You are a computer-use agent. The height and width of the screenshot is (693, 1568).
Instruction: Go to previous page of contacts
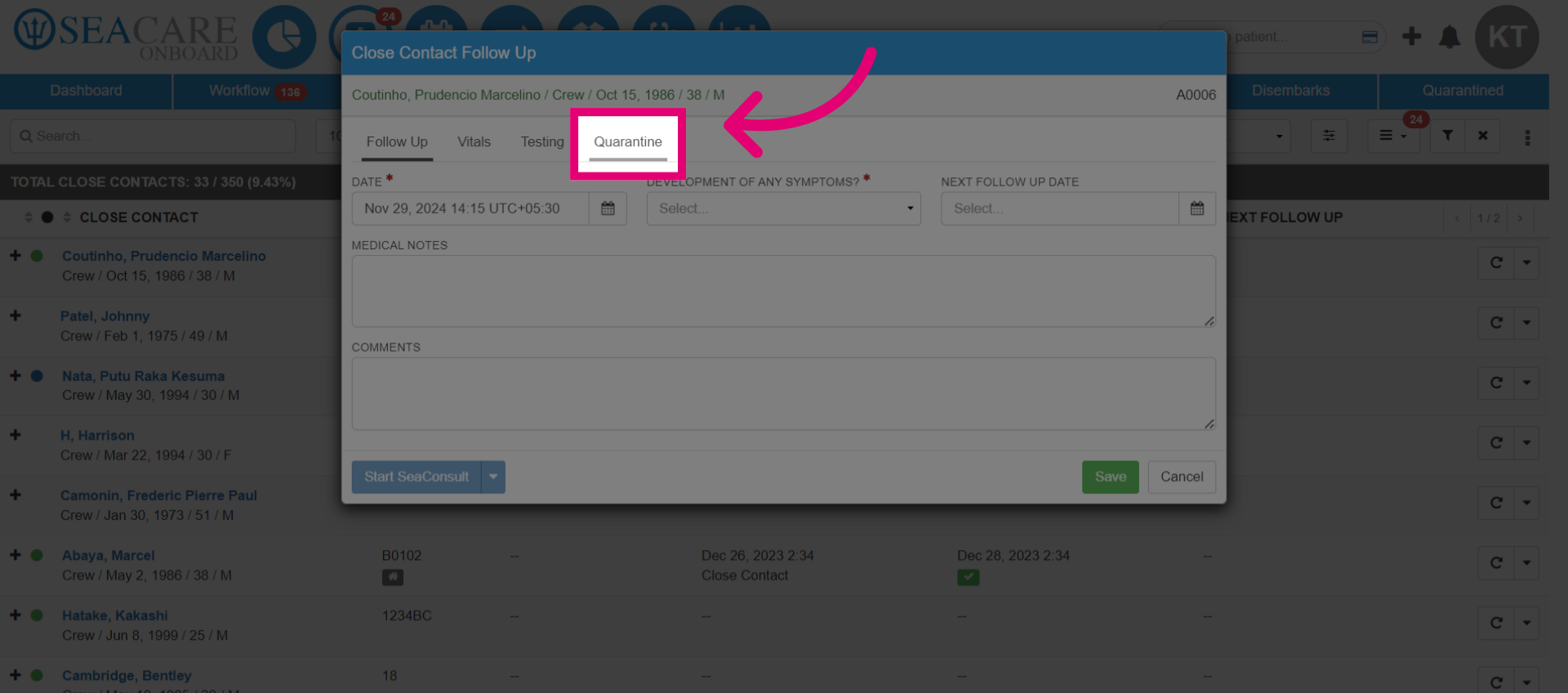tap(1456, 218)
